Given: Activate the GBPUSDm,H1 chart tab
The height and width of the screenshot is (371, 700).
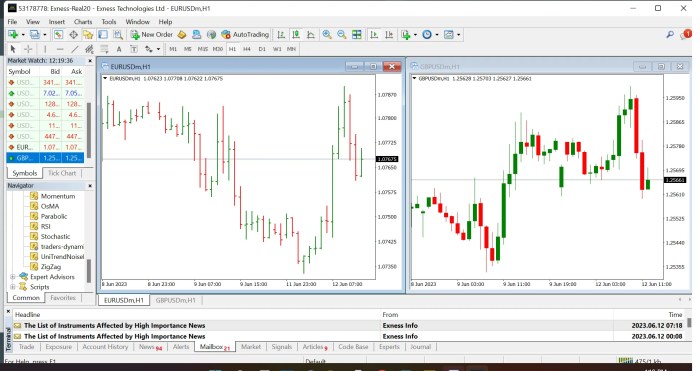Looking at the screenshot, I should pyautogui.click(x=175, y=300).
